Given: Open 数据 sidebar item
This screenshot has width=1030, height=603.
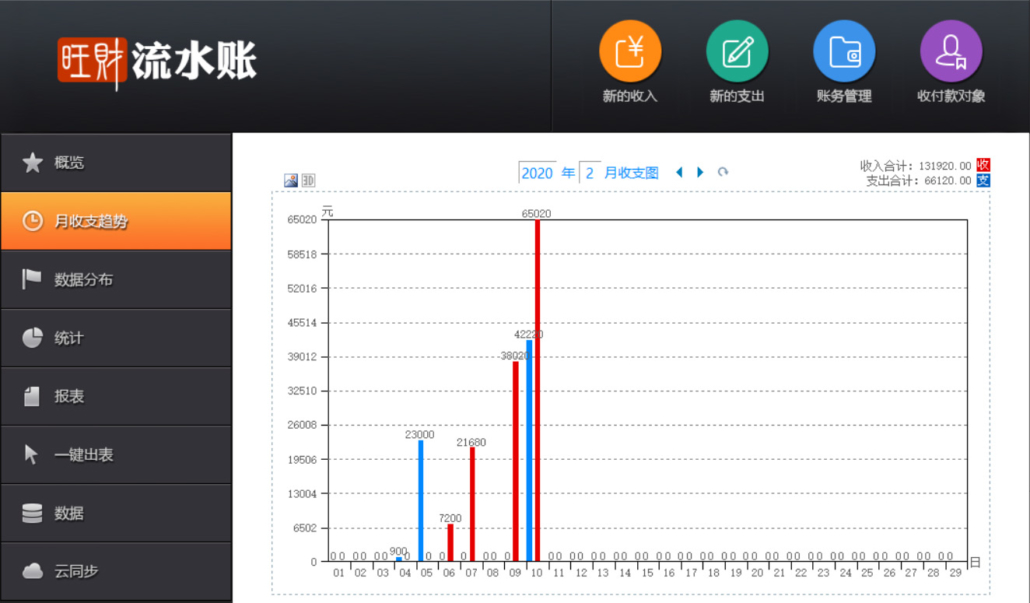Looking at the screenshot, I should tap(116, 513).
